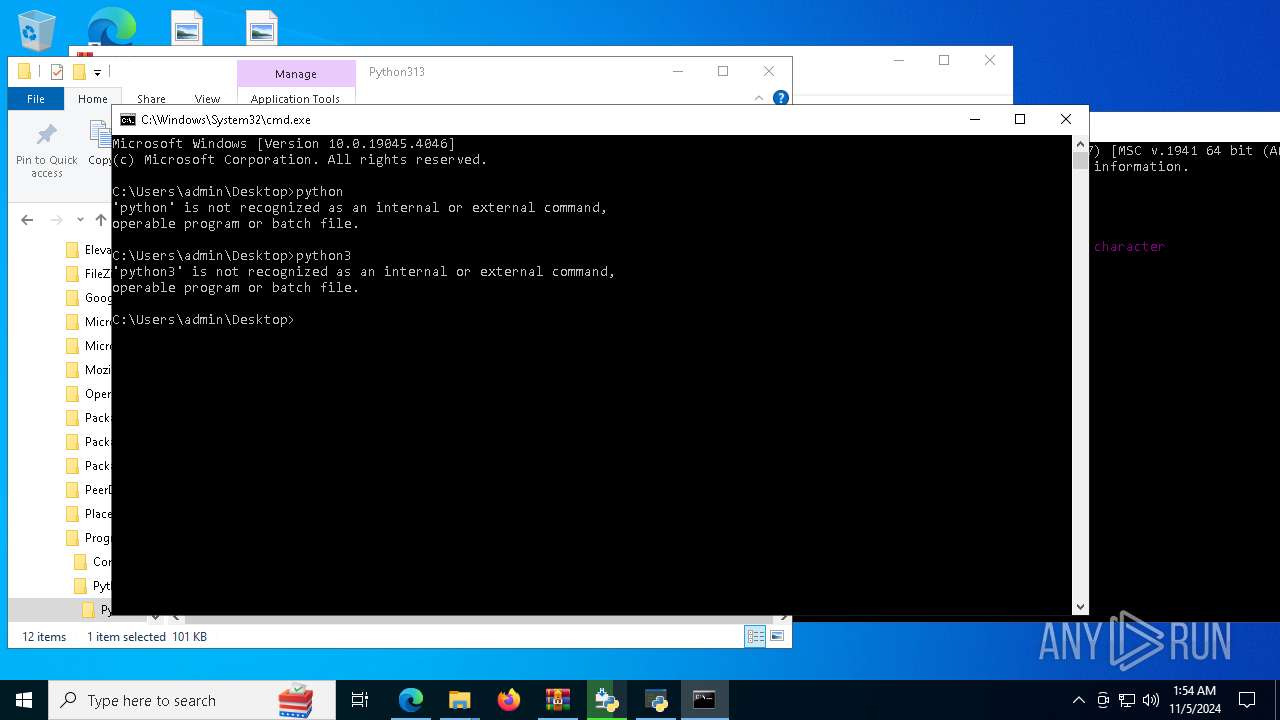
Task: Click the '12 items' status bar text
Action: (44, 637)
